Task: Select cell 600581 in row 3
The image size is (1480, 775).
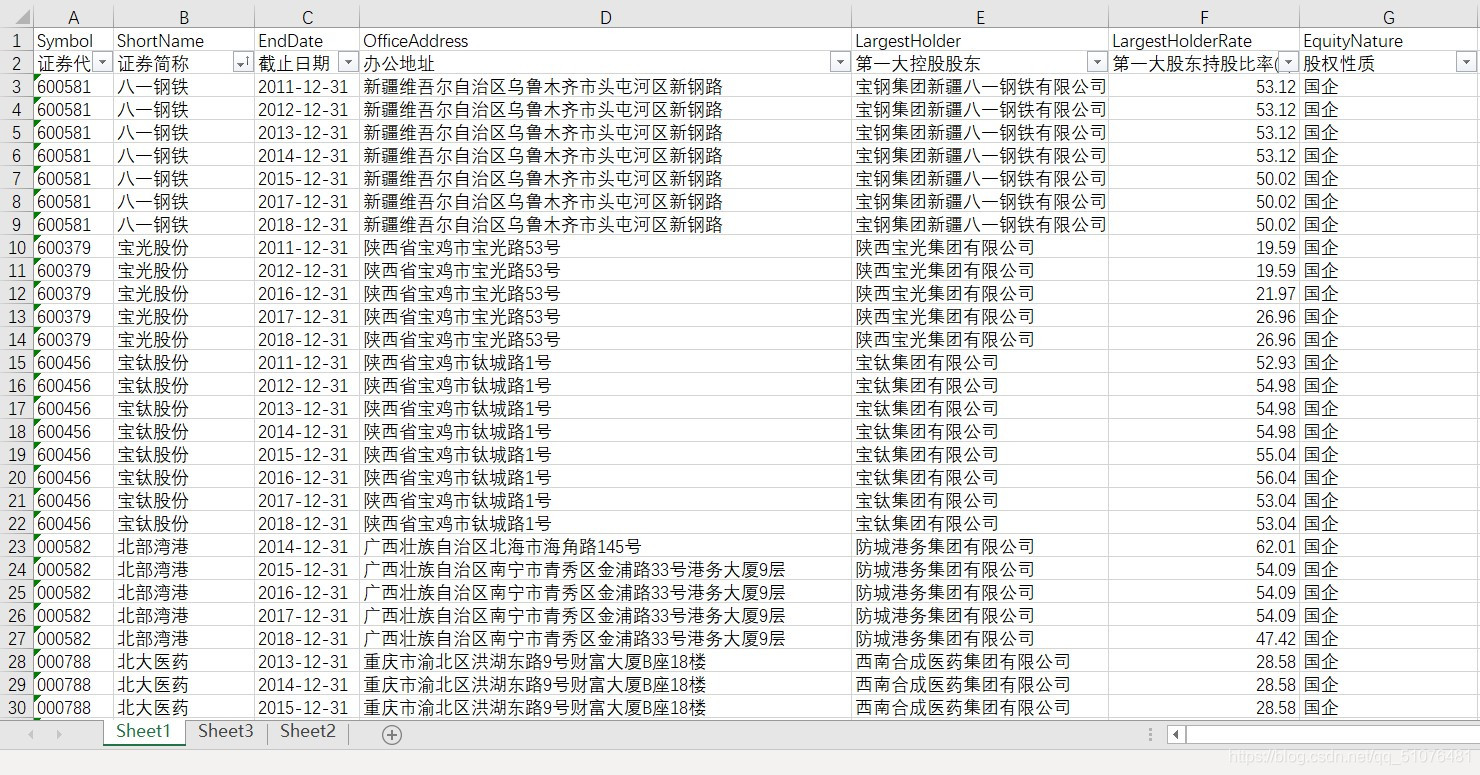Action: point(73,86)
